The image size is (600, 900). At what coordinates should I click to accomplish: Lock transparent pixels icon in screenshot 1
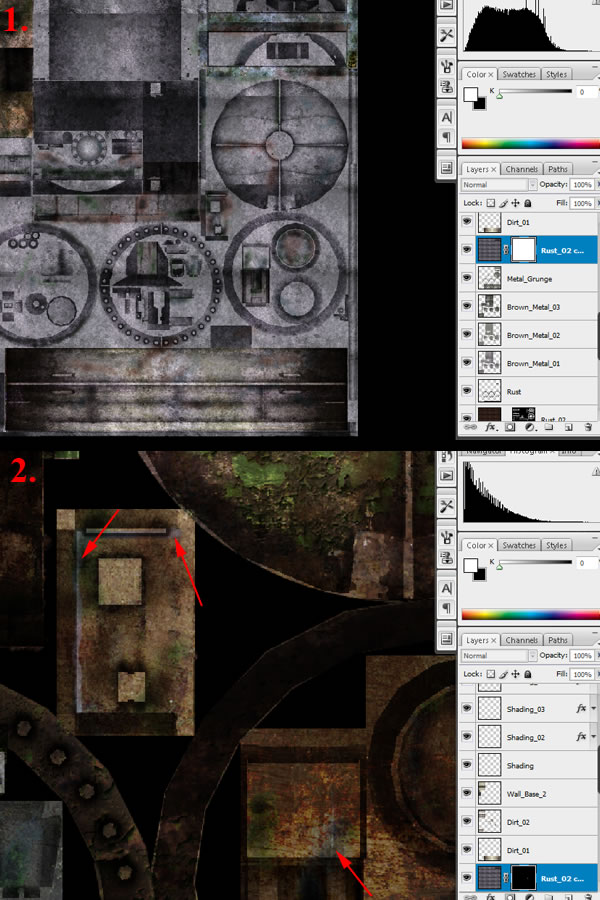click(490, 203)
